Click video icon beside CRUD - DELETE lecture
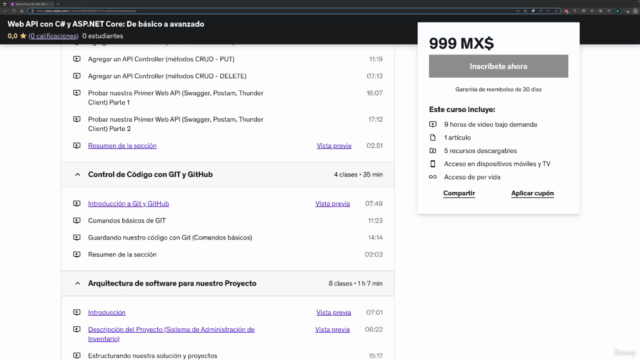This screenshot has width=640, height=360. tap(77, 76)
